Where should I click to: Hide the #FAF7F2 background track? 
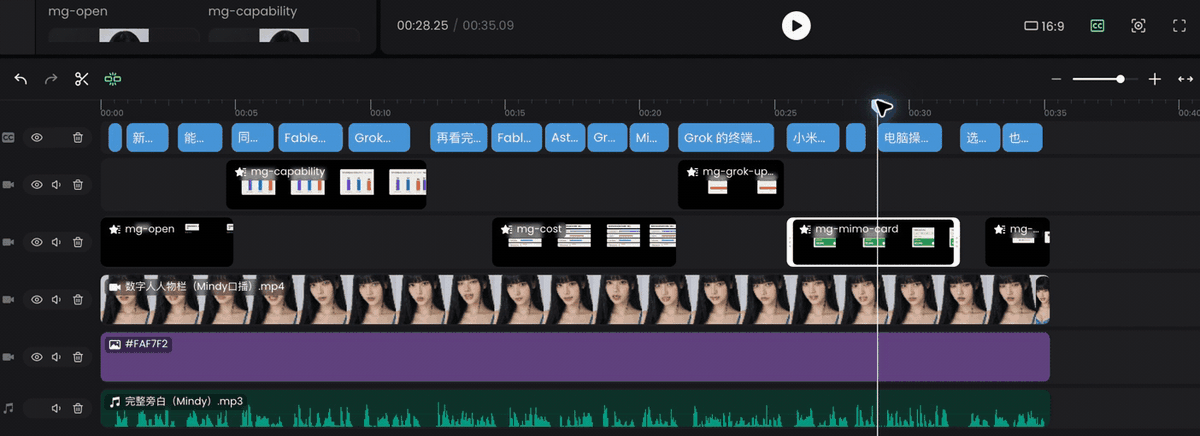tap(37, 357)
